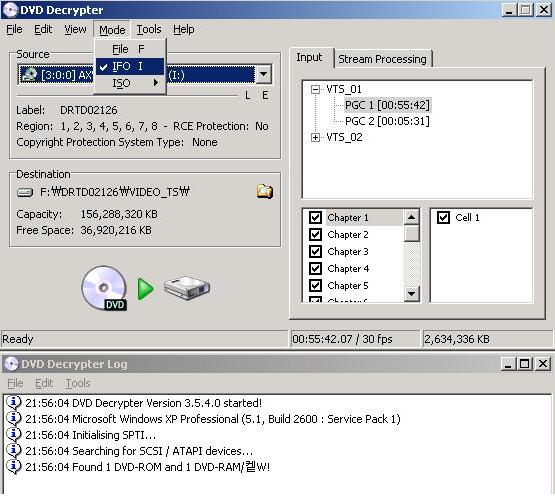
Task: Click the hard drive destination icon
Action: point(187,288)
